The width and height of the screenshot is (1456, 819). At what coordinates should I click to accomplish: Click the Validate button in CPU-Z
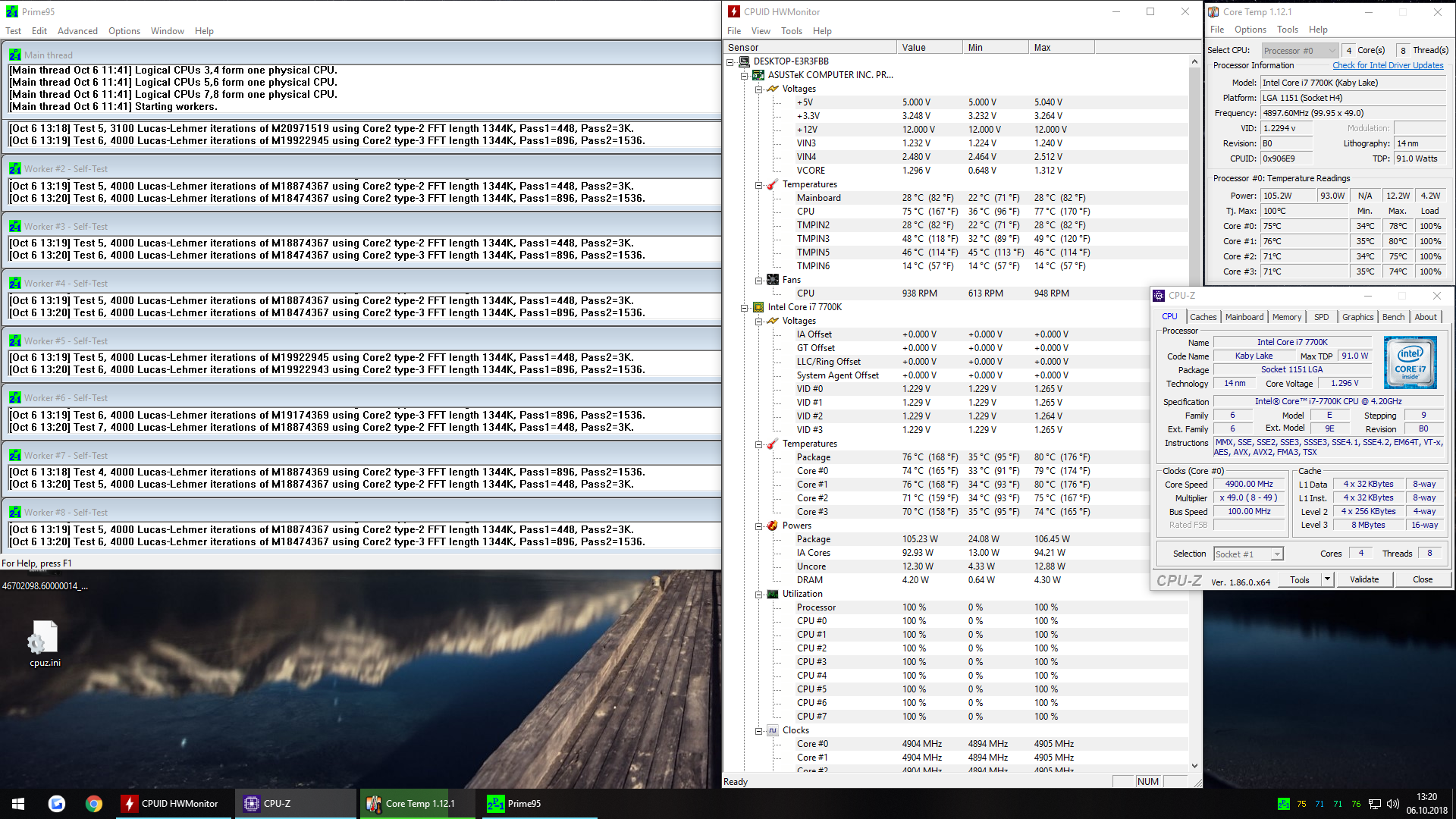pyautogui.click(x=1364, y=579)
